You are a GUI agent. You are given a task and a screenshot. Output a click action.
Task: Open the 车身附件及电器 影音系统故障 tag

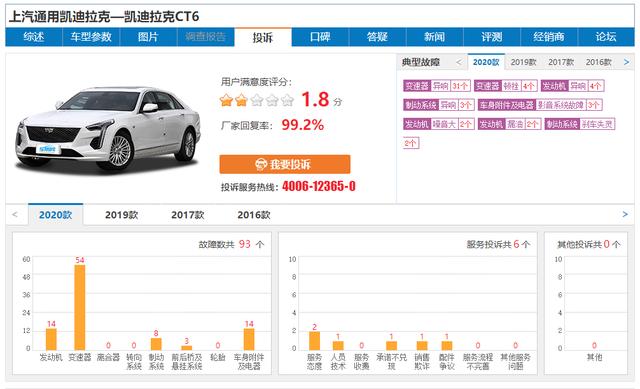click(x=540, y=105)
